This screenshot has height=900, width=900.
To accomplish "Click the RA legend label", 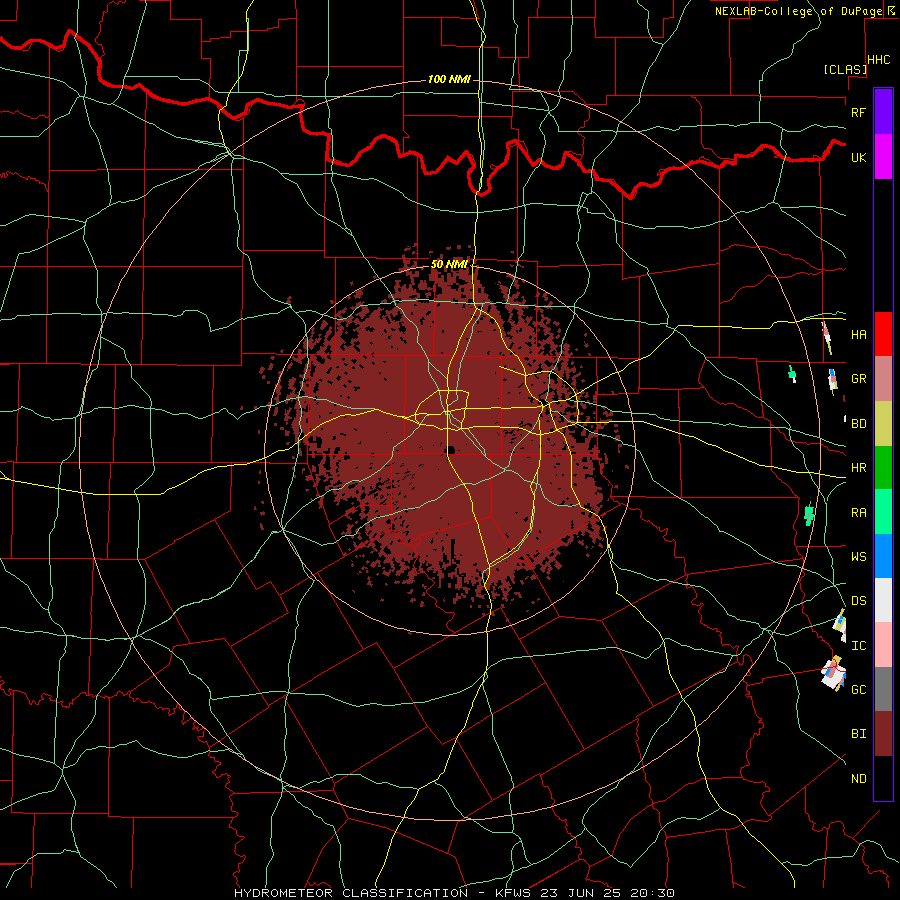I will pos(859,513).
